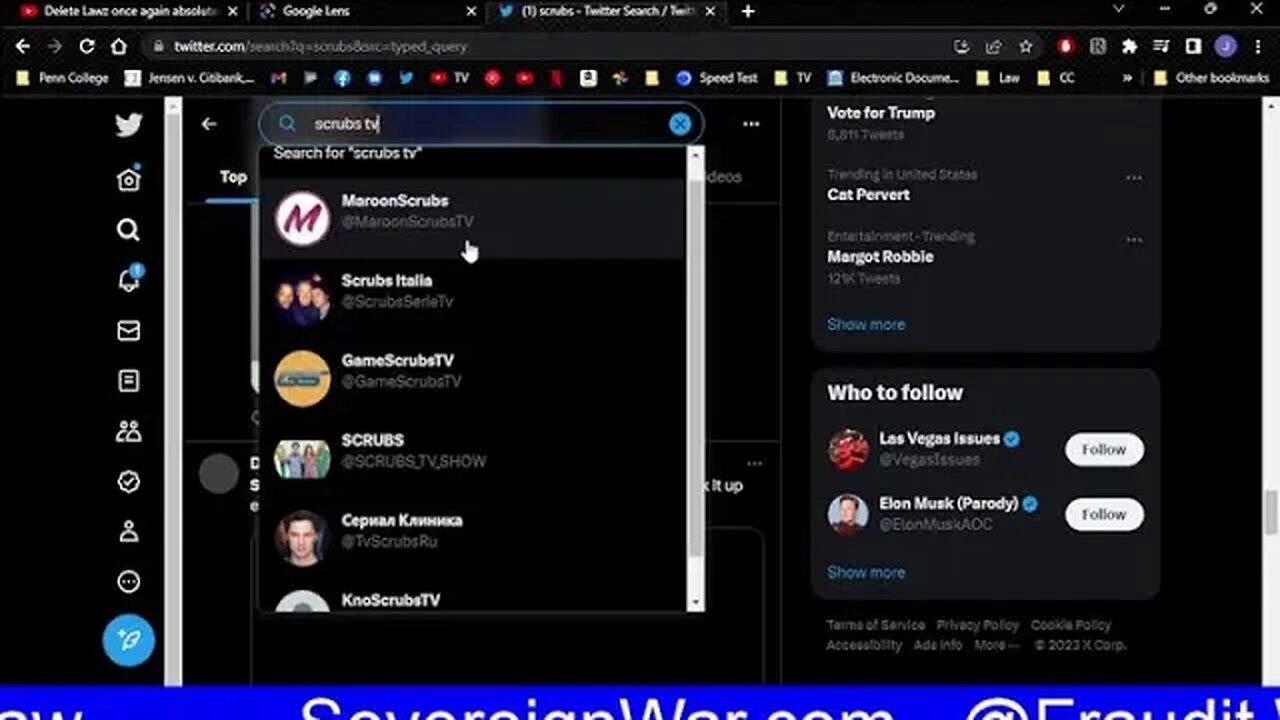The width and height of the screenshot is (1280, 720).
Task: Click GameScrubsTV profile avatar
Action: click(302, 379)
